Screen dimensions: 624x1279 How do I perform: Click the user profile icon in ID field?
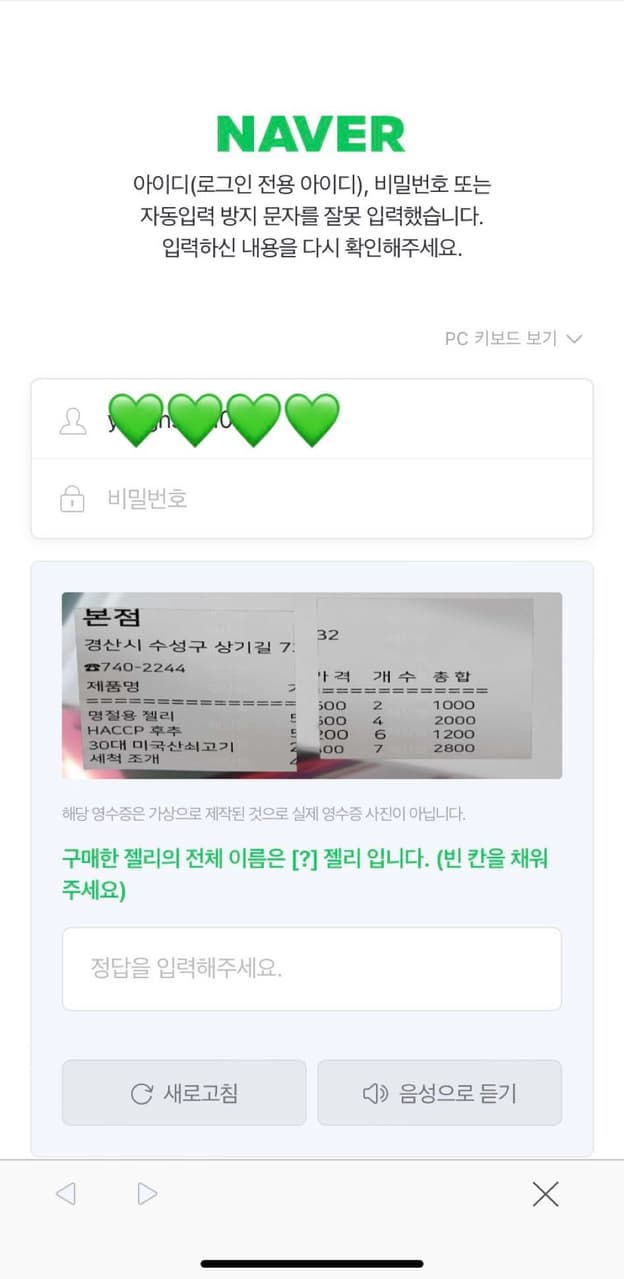pos(72,421)
